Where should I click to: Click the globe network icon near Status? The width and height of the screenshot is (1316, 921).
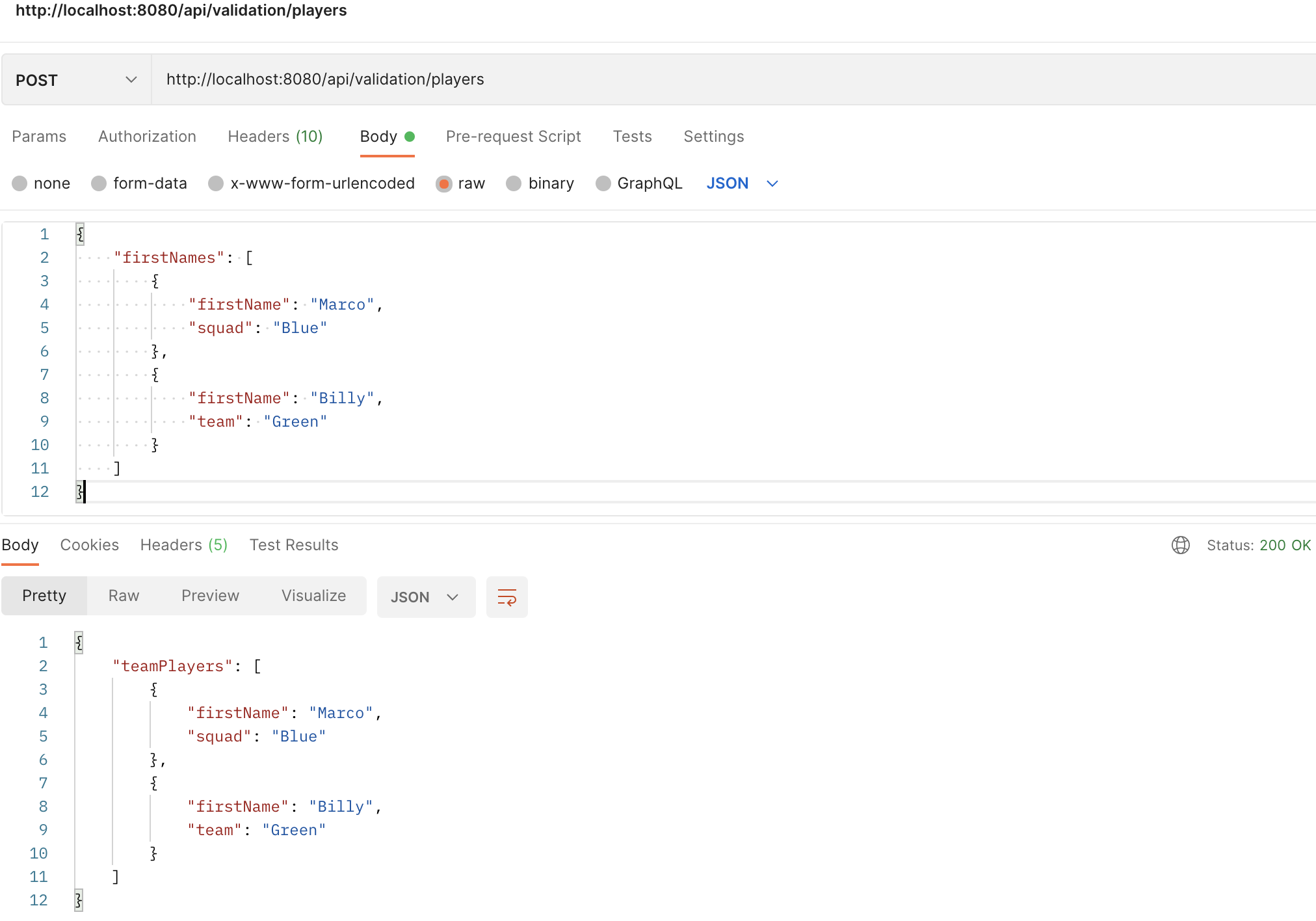(x=1180, y=545)
